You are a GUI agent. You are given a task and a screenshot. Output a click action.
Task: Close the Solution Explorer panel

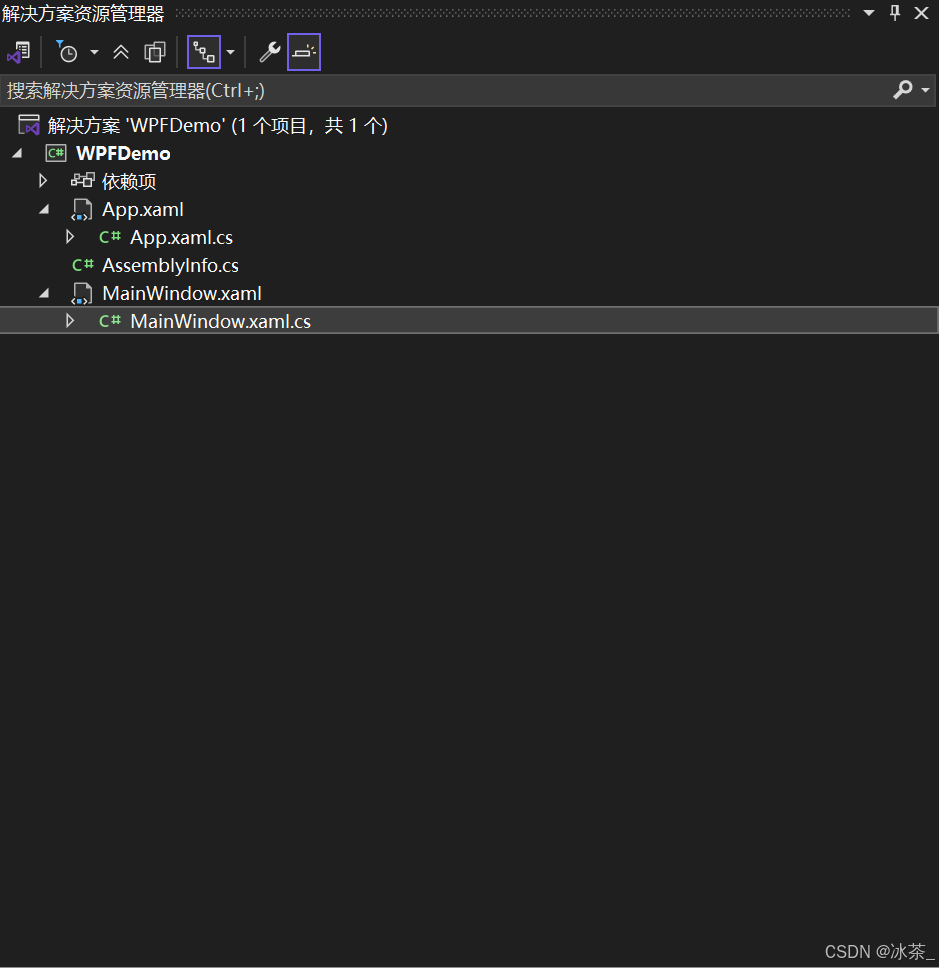(x=922, y=13)
